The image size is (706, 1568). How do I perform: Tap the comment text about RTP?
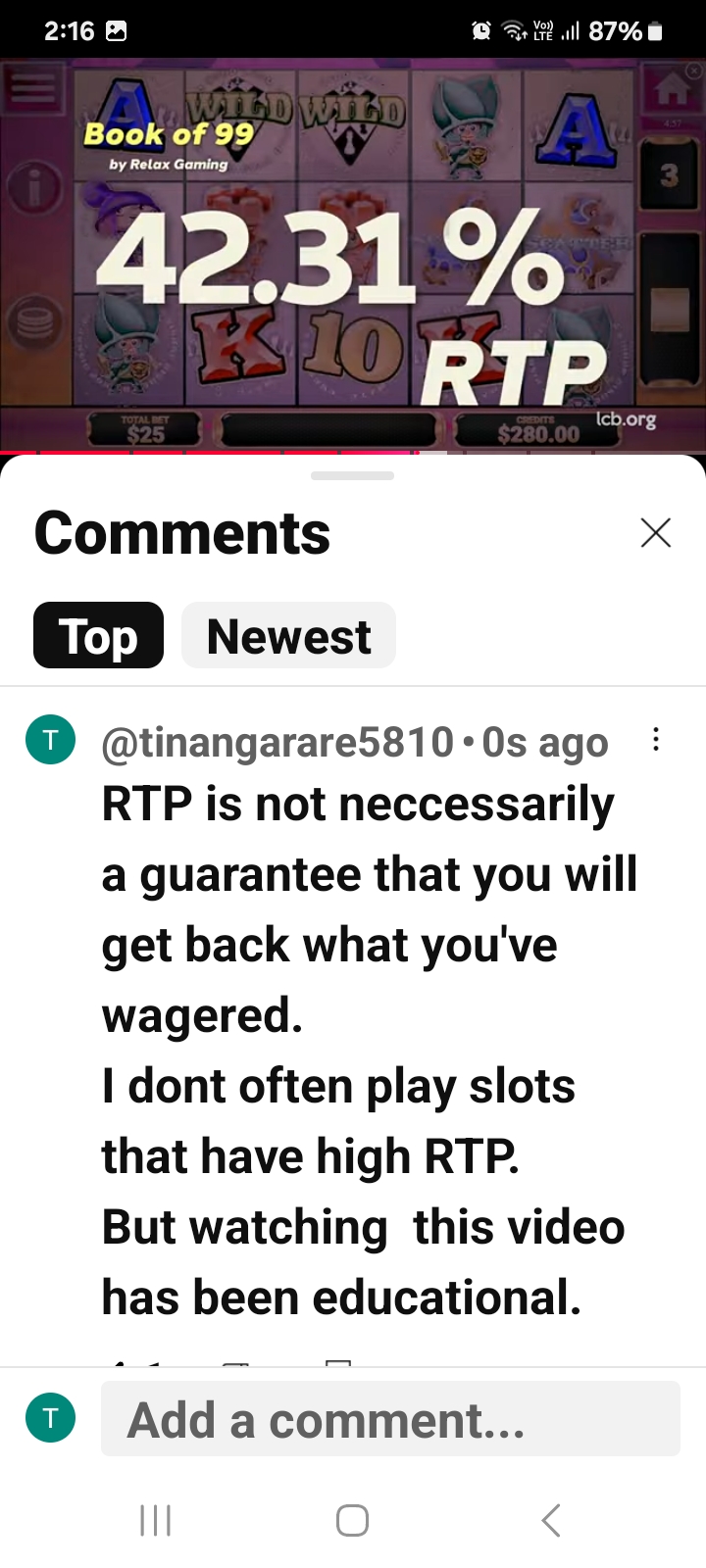click(x=370, y=1051)
